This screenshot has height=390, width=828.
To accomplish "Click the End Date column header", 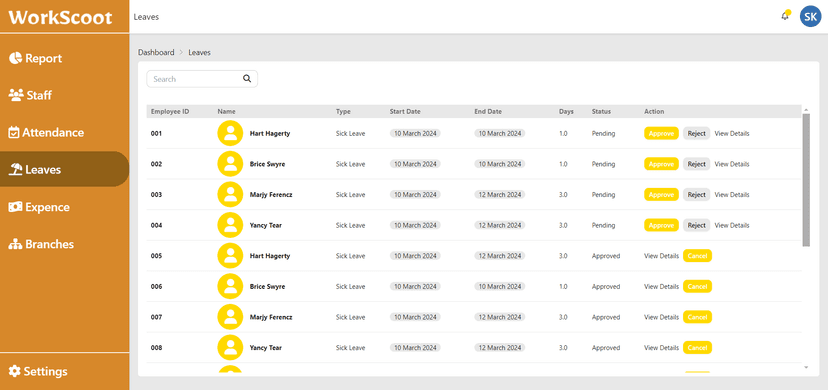I will (x=488, y=111).
